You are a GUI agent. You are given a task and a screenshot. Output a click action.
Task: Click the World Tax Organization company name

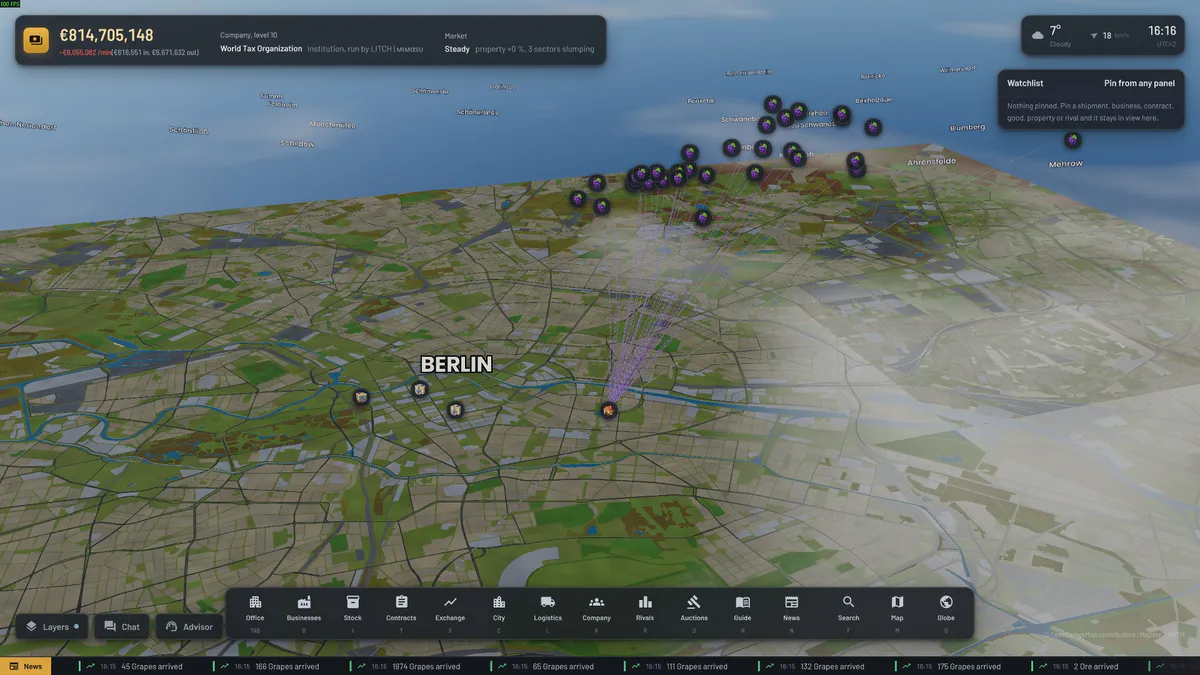pyautogui.click(x=261, y=49)
